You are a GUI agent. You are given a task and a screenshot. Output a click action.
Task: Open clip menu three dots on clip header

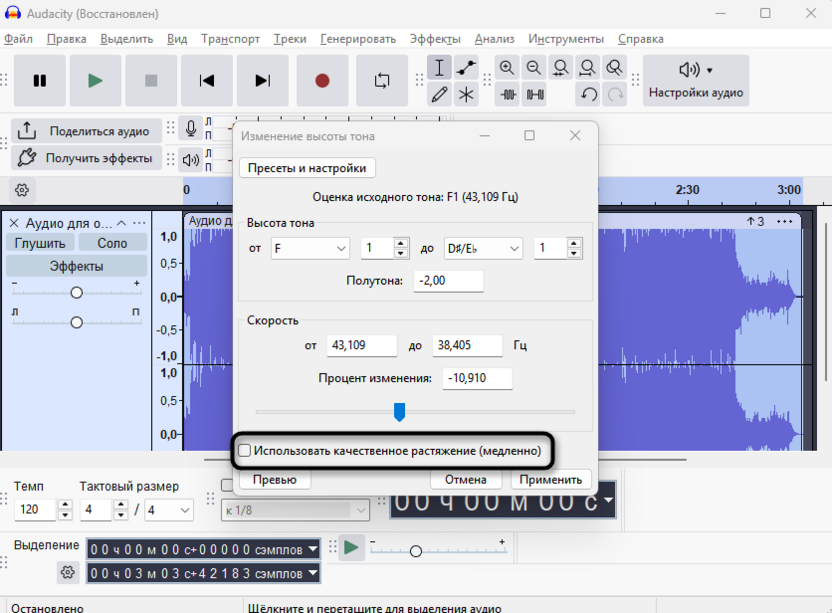pyautogui.click(x=784, y=221)
